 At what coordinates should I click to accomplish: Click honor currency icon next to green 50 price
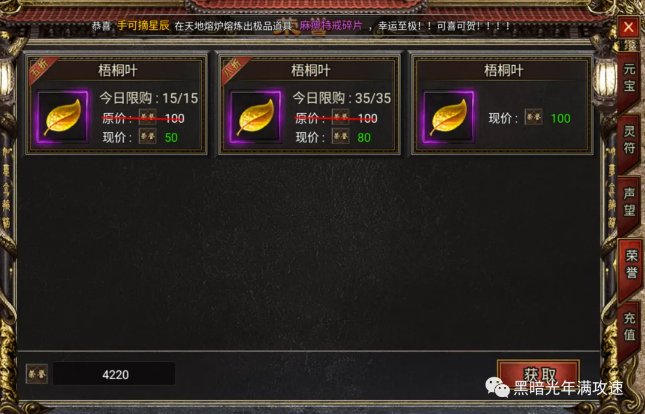pos(147,137)
